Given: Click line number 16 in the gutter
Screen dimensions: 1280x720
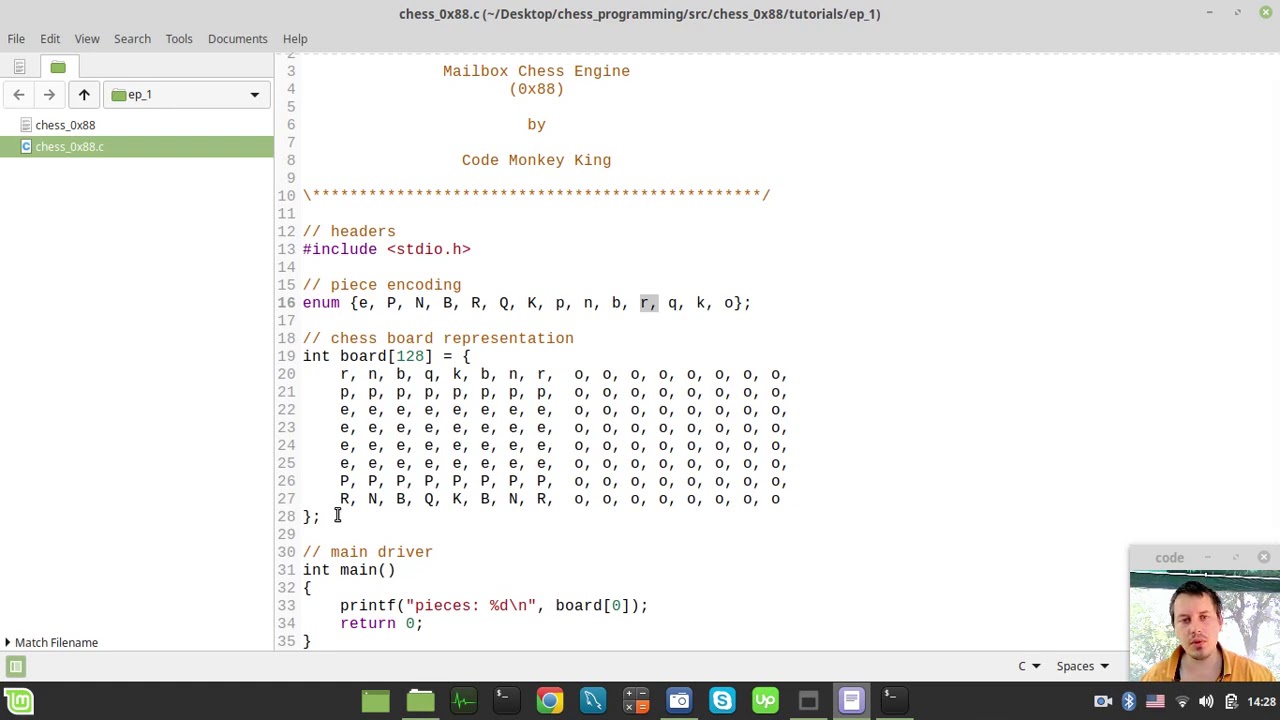Looking at the screenshot, I should click(287, 303).
